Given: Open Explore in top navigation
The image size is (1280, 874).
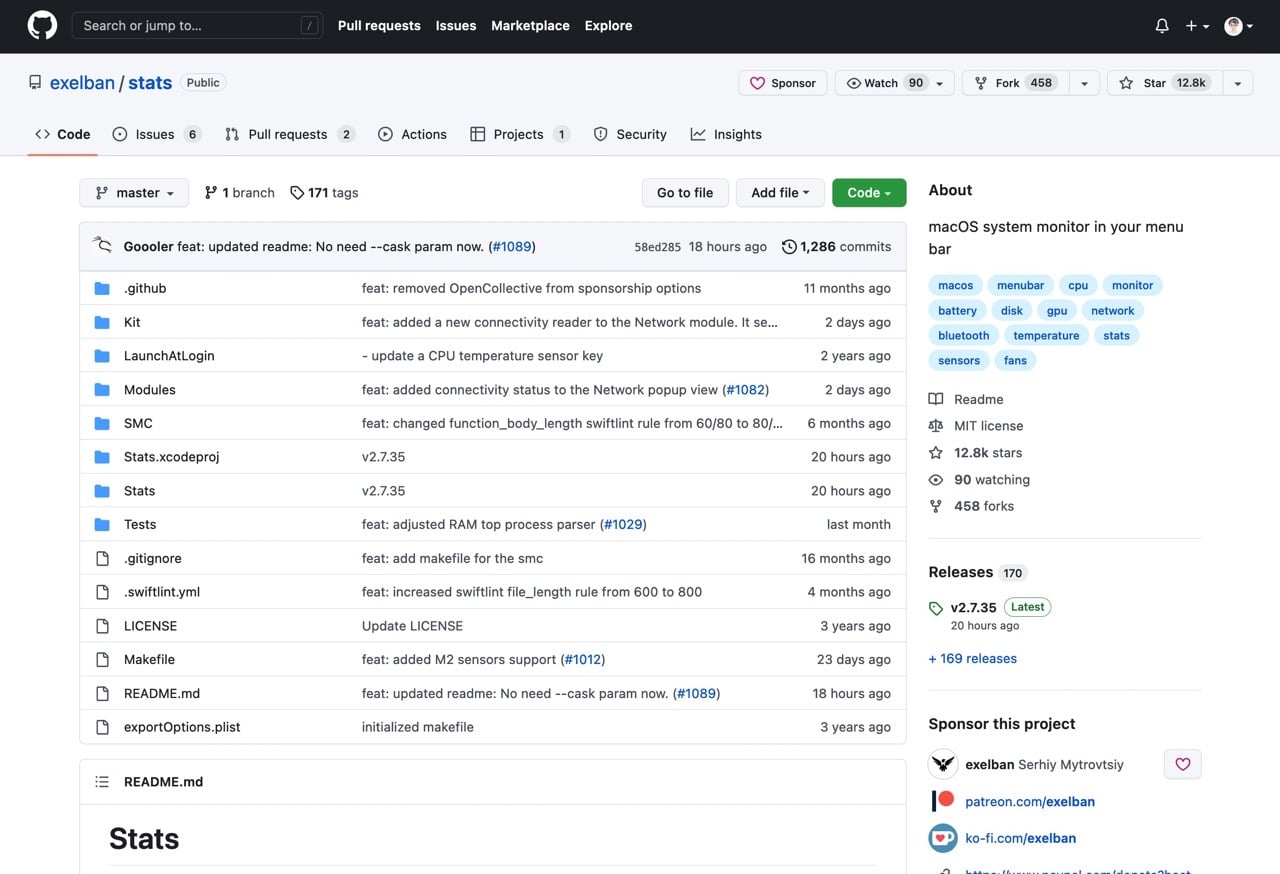Looking at the screenshot, I should click(x=608, y=26).
